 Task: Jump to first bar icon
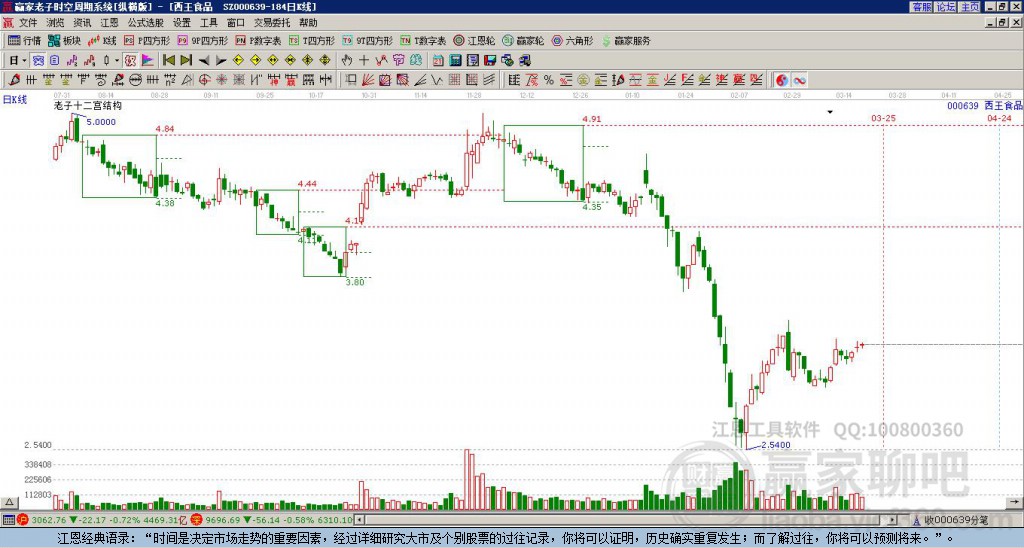[168, 61]
